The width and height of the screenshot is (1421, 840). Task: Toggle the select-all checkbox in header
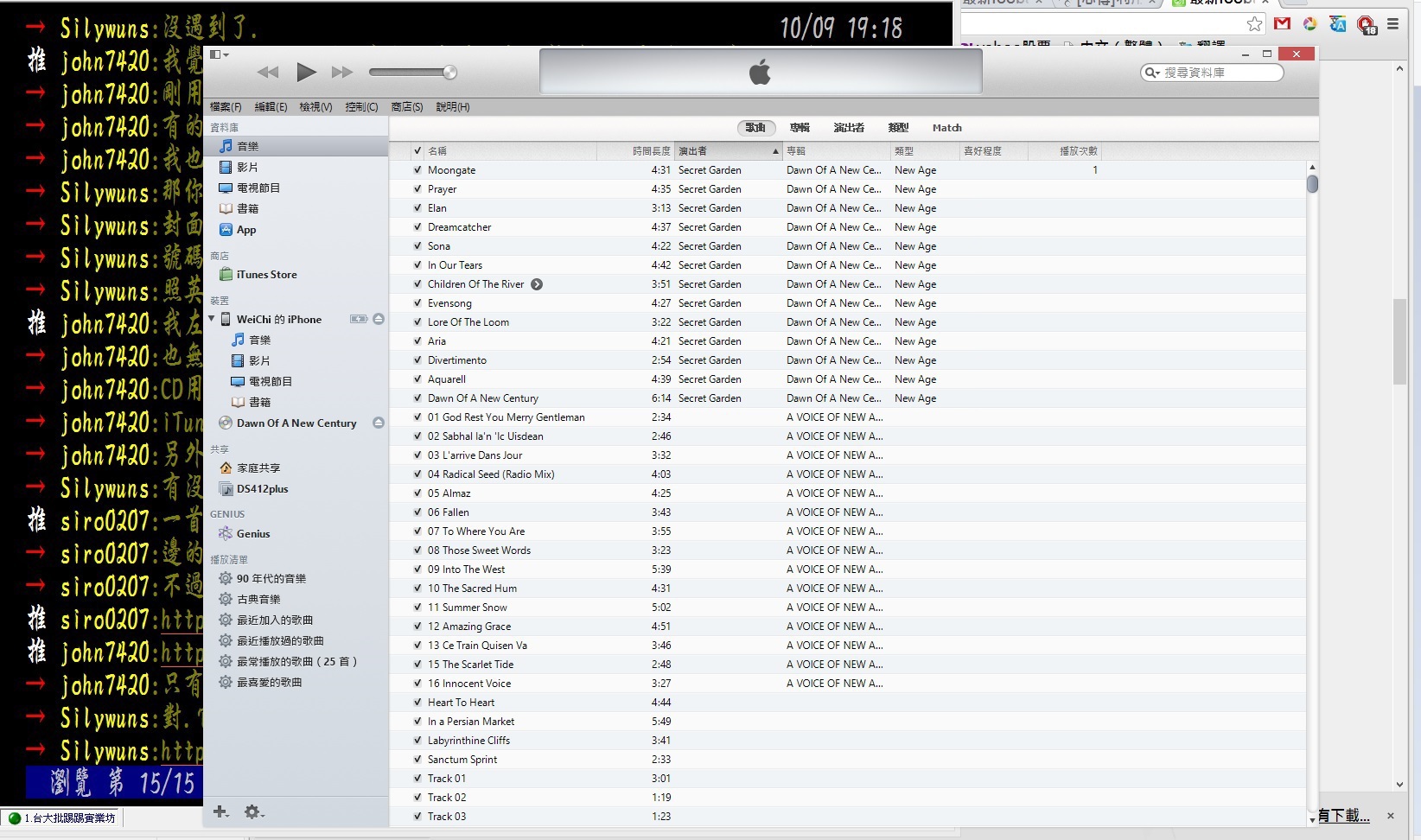417,151
